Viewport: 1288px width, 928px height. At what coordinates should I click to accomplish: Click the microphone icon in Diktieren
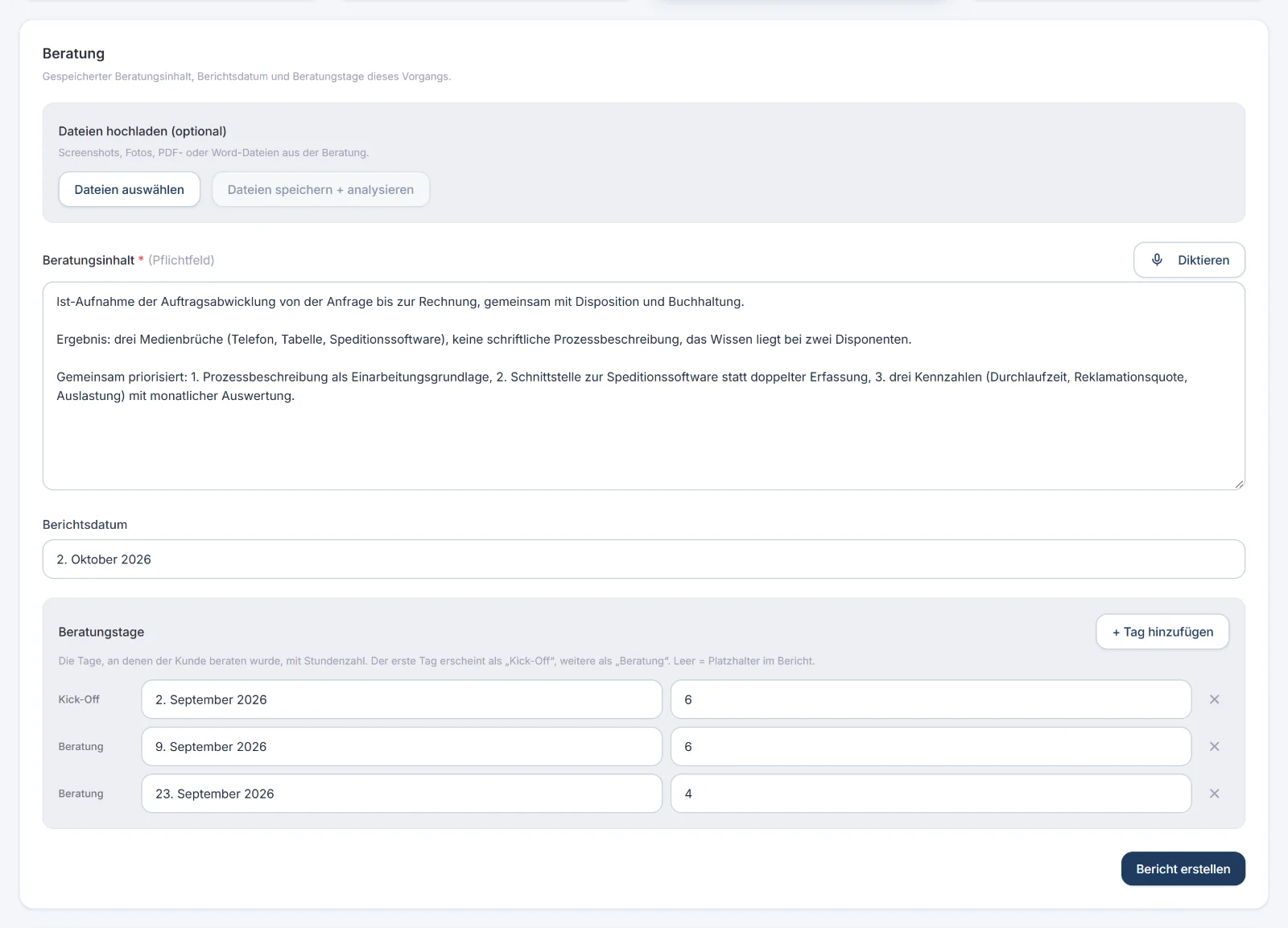[x=1157, y=260]
